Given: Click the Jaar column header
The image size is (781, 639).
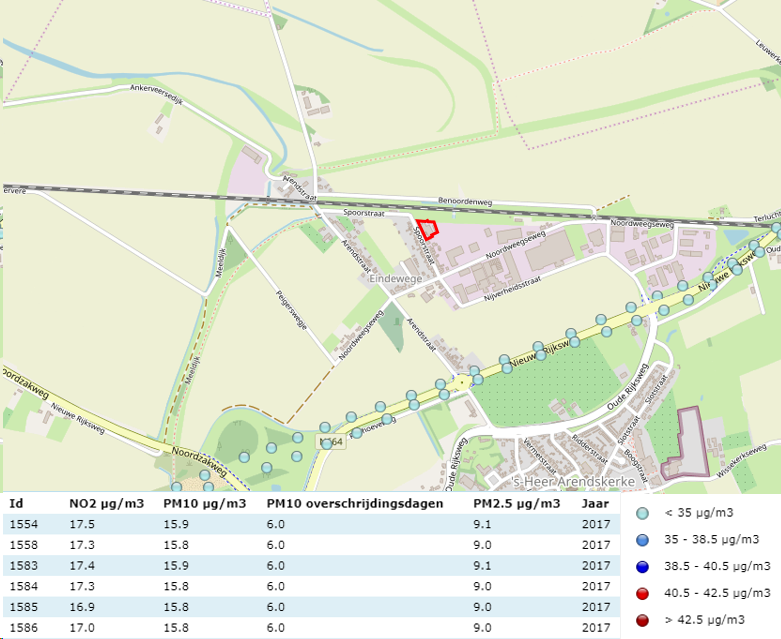Looking at the screenshot, I should 595,503.
